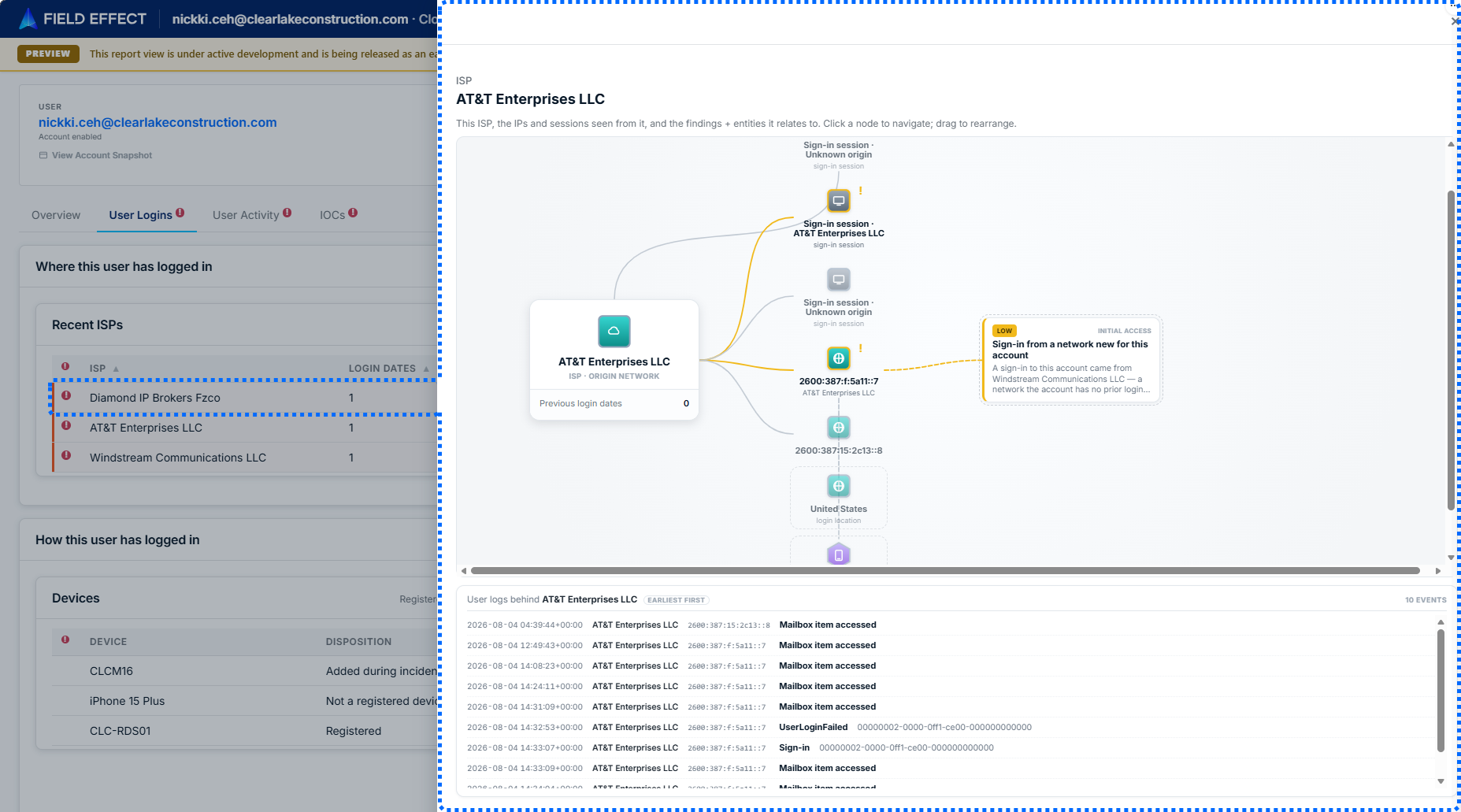Screen dimensions: 1461x812
Task: Click the DEVICE column header
Action: (108, 642)
